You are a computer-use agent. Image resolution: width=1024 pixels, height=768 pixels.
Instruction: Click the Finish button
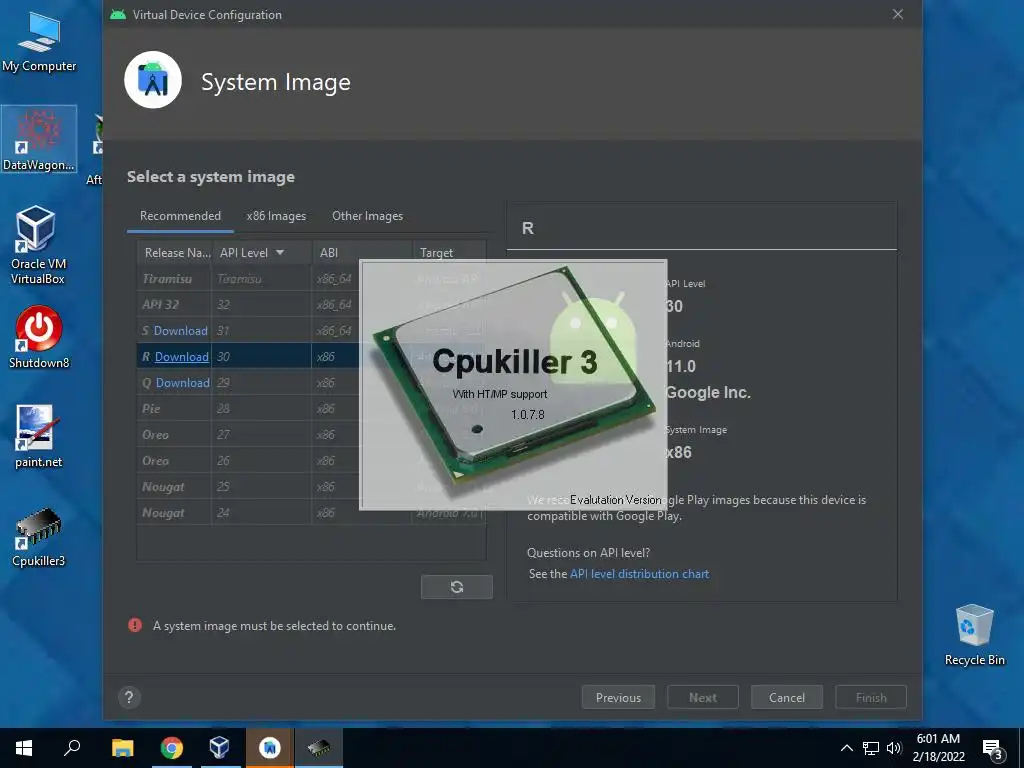pos(871,697)
